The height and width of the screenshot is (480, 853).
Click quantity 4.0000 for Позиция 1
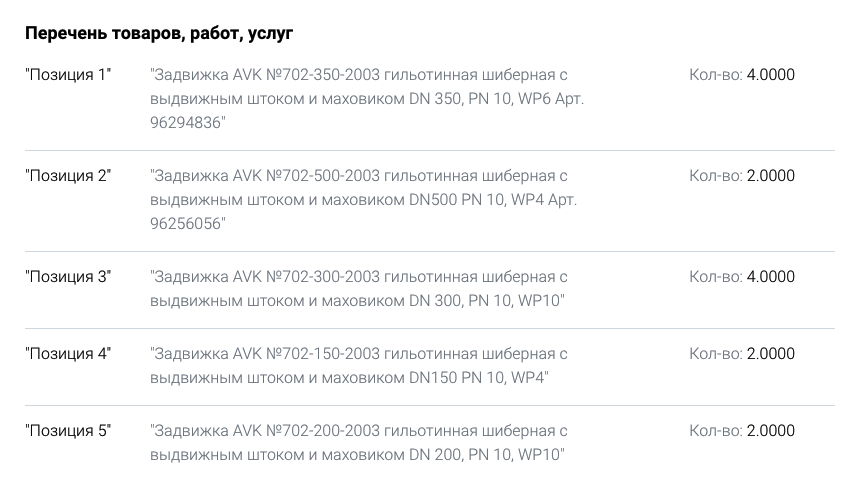[770, 75]
